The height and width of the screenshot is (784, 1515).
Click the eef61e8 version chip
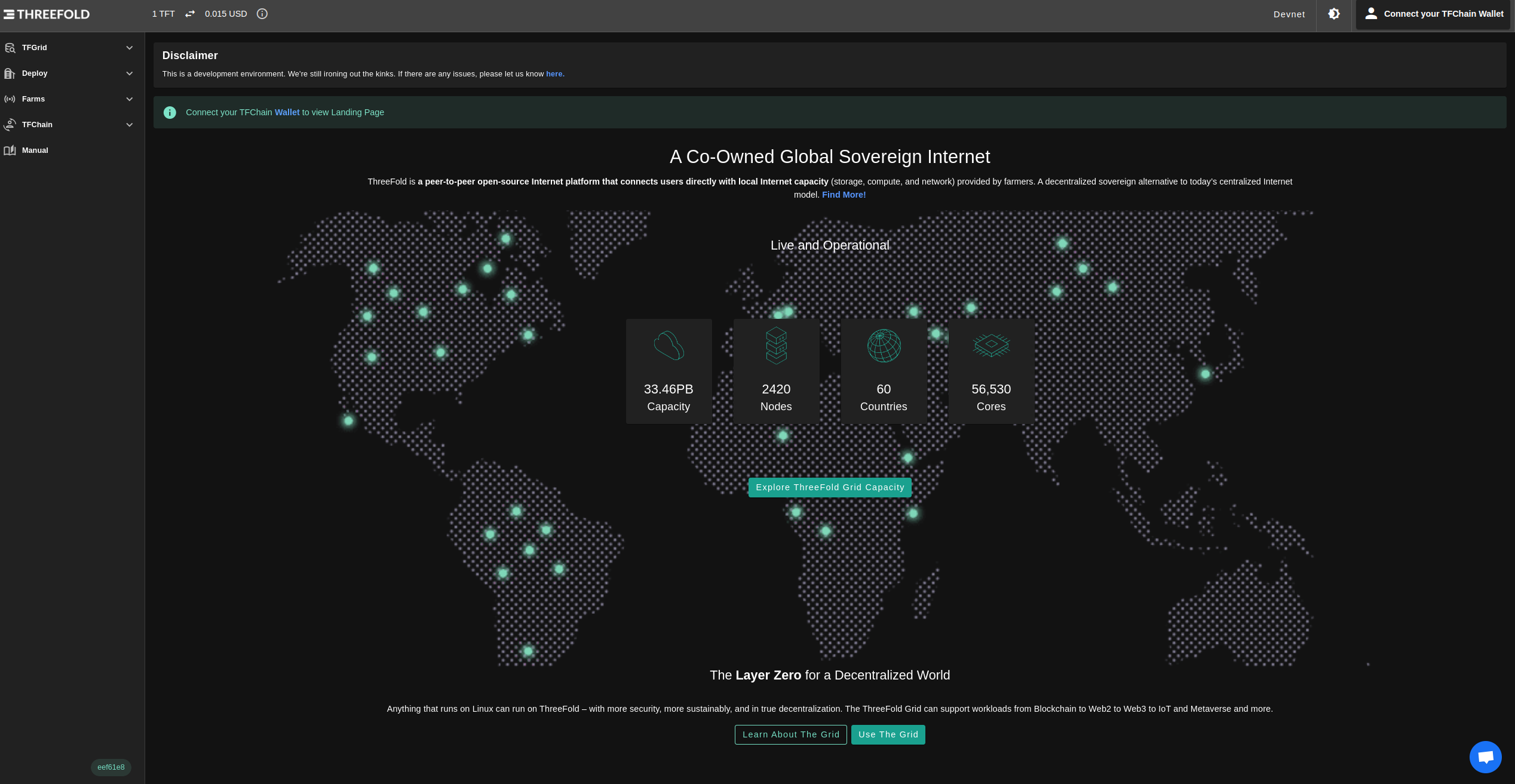click(111, 767)
